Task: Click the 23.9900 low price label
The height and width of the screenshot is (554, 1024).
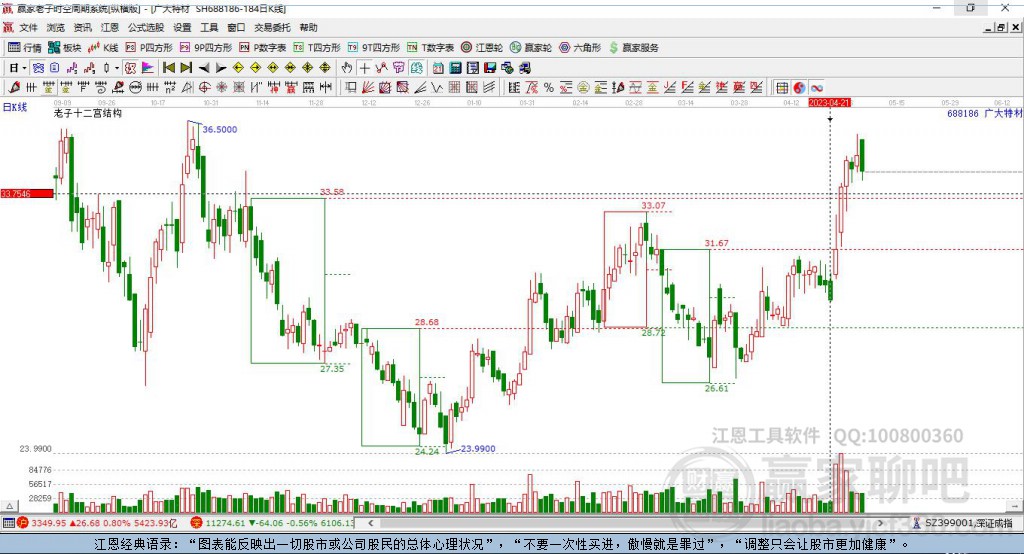Action: [478, 449]
